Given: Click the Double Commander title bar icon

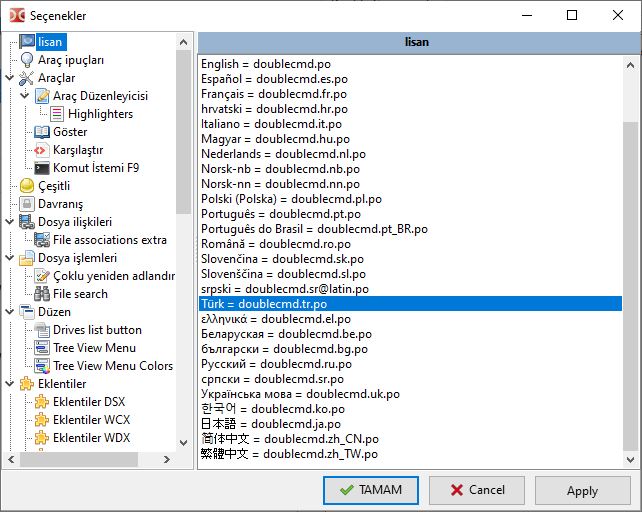Looking at the screenshot, I should click(x=17, y=16).
